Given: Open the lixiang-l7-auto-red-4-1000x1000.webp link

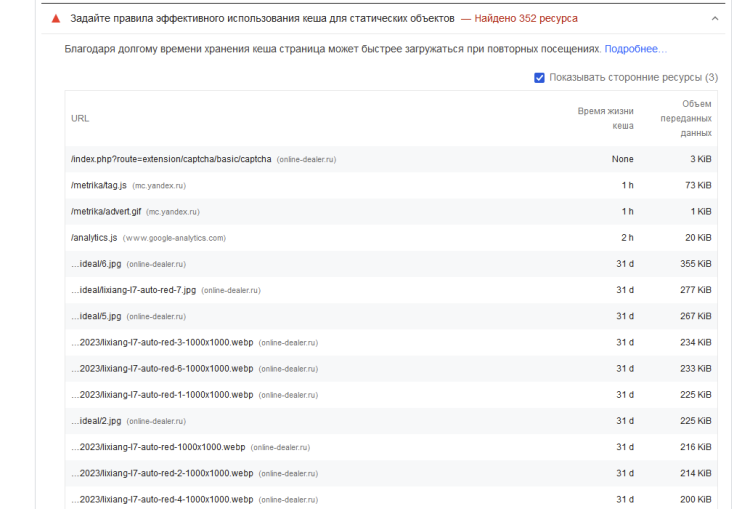Looking at the screenshot, I should [162, 498].
